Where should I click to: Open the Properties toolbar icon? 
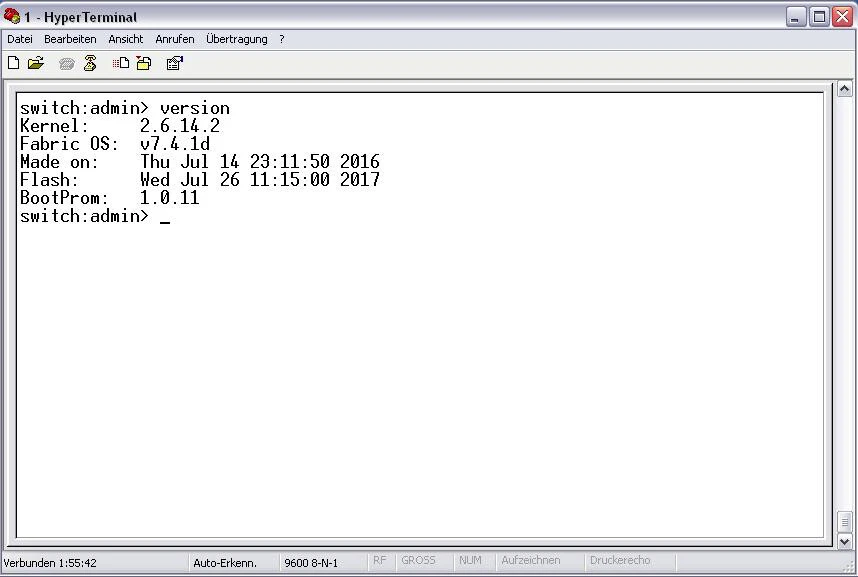click(x=175, y=64)
